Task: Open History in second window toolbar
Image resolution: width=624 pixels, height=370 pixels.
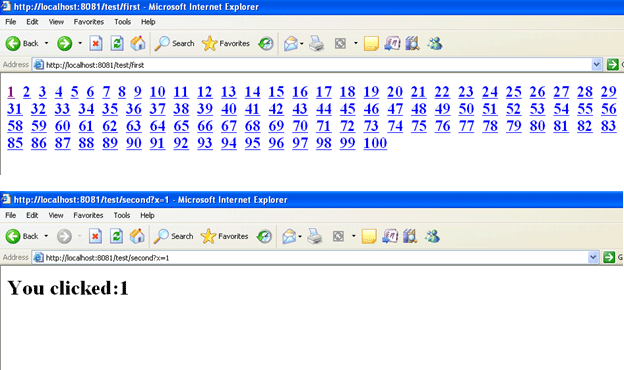Action: 264,236
